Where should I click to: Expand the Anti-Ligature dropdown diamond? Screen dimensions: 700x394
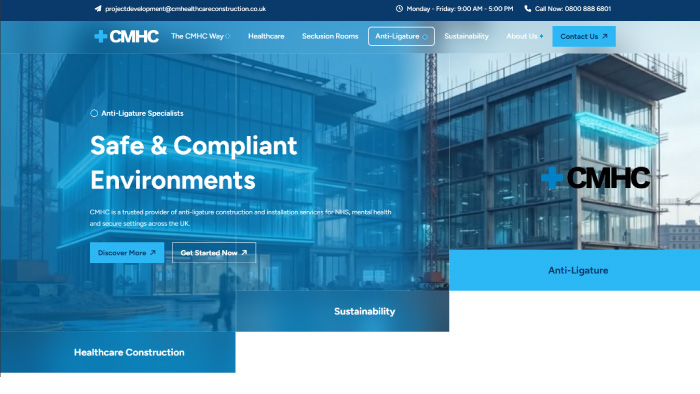point(425,37)
